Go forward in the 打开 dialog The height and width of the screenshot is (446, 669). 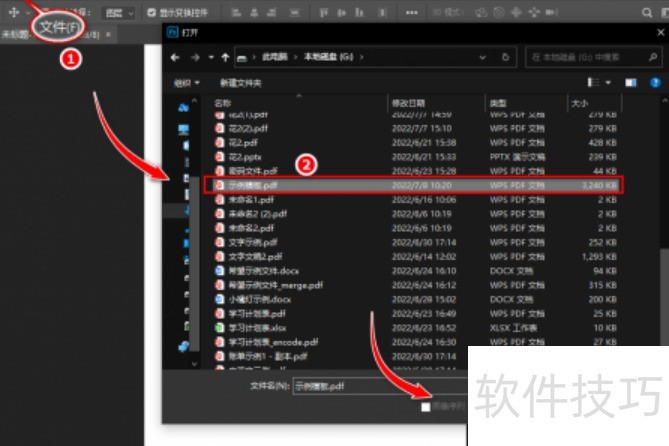coord(195,57)
